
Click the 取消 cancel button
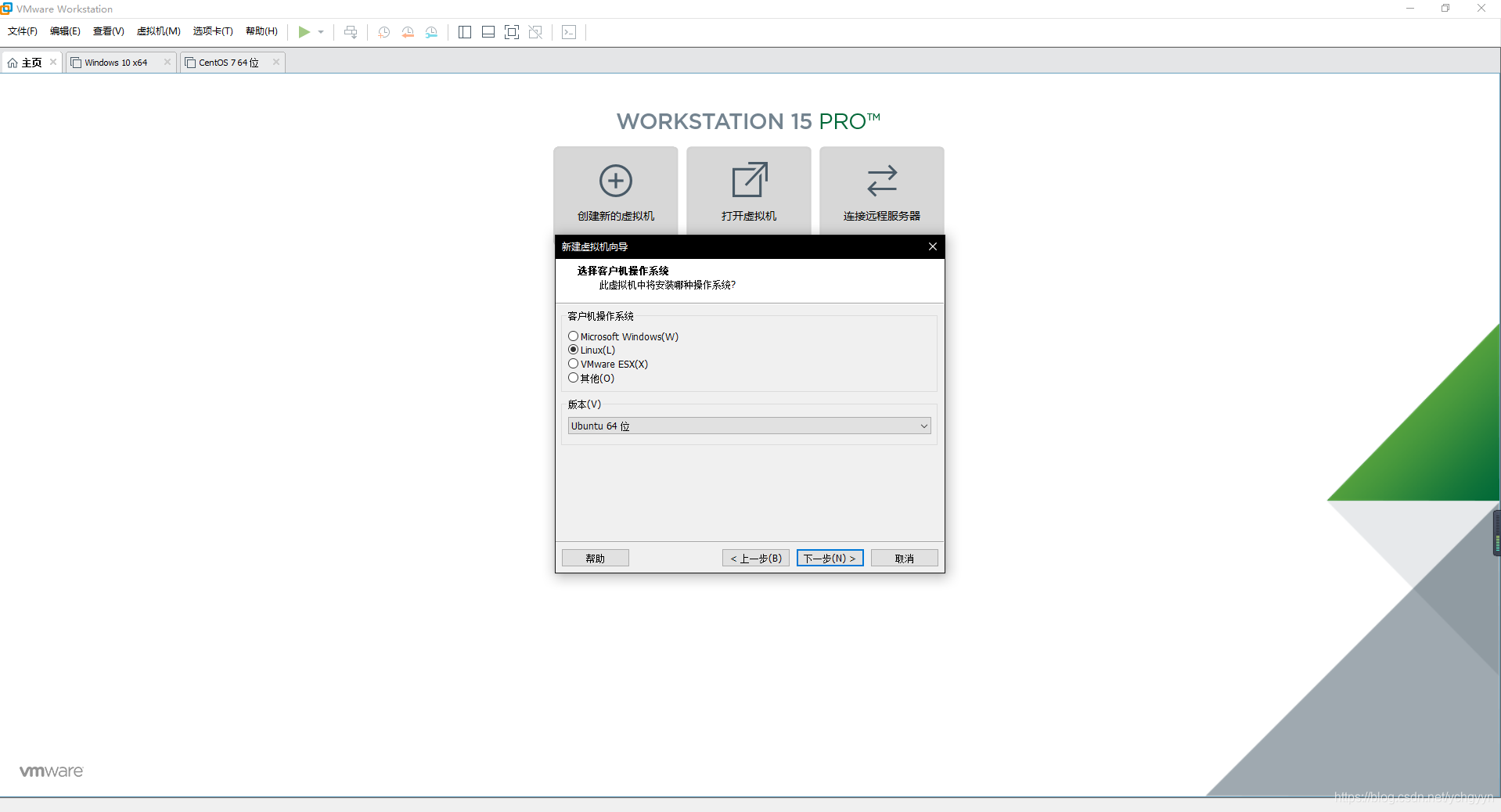click(905, 558)
